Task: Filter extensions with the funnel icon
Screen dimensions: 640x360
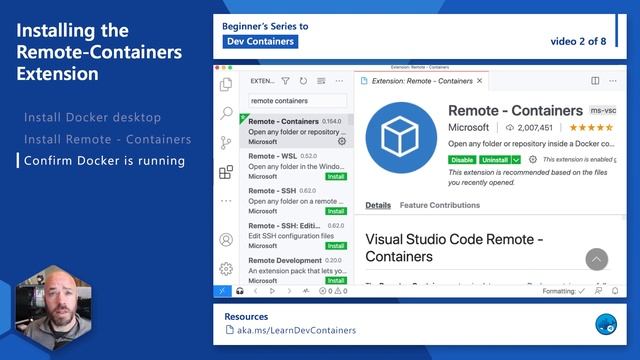Action: click(x=285, y=81)
